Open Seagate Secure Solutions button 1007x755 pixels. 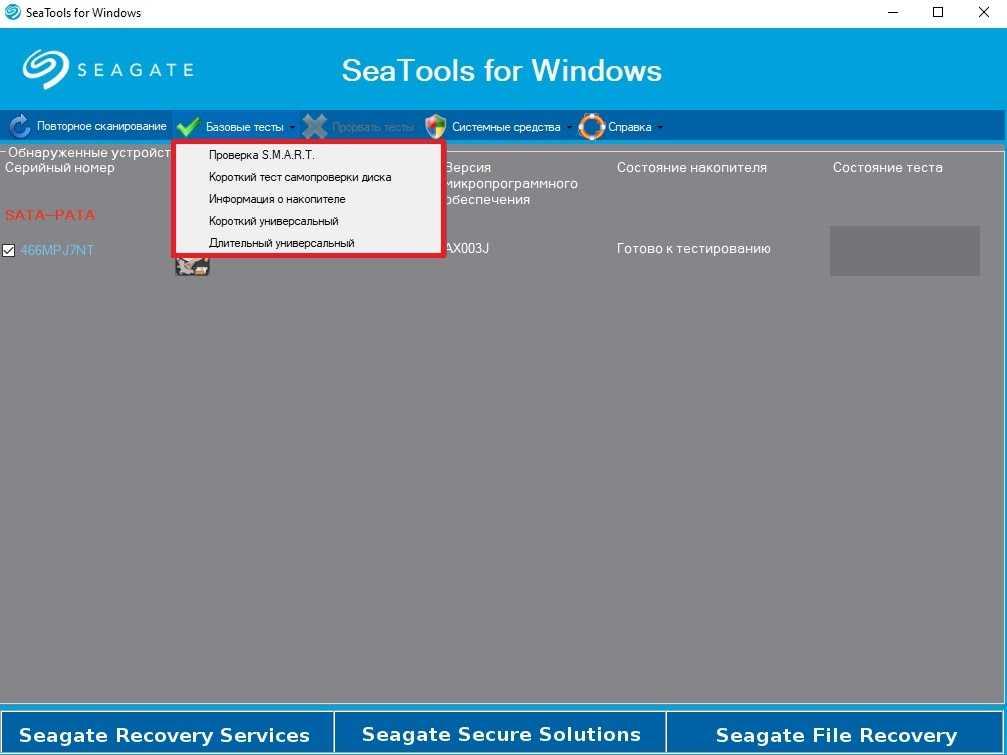500,734
